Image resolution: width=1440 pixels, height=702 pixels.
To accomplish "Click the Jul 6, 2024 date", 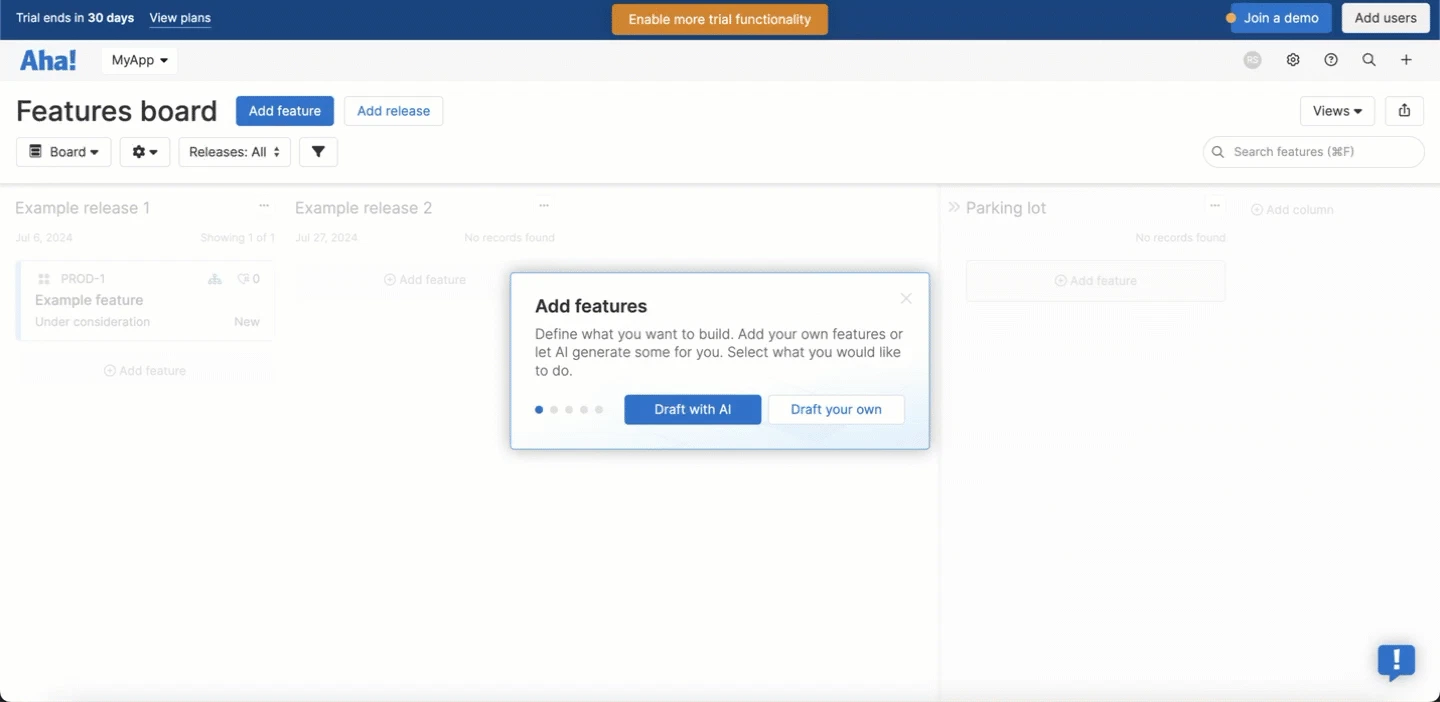I will click(44, 238).
